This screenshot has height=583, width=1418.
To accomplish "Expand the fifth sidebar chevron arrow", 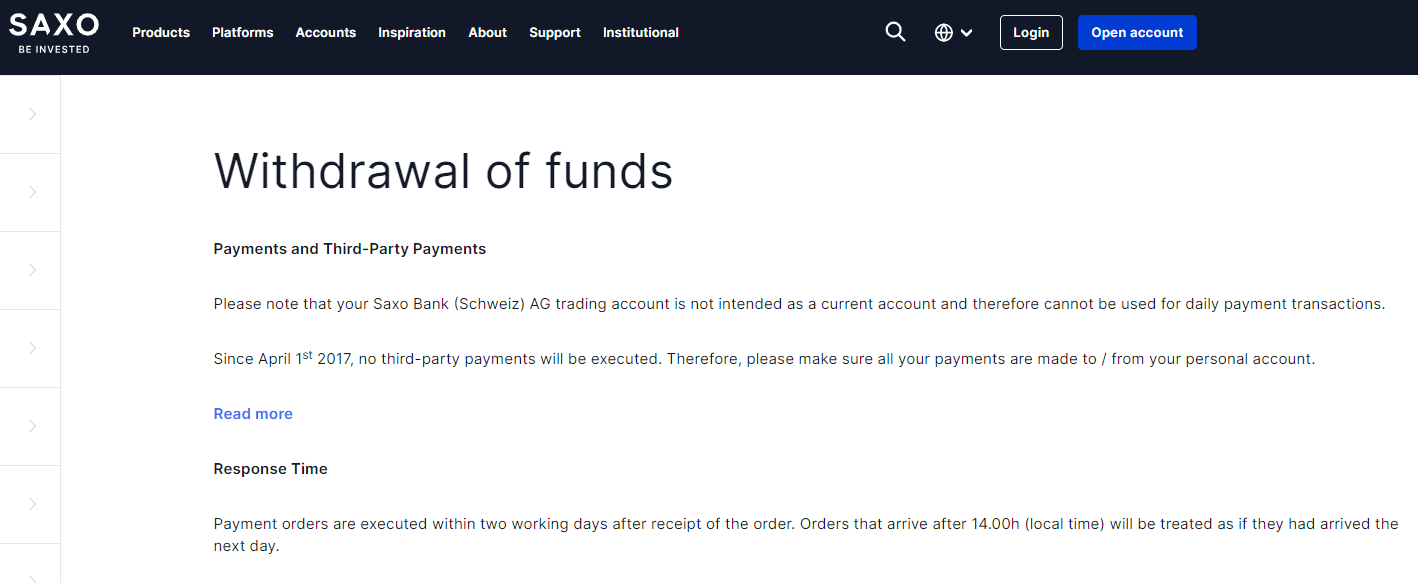I will pyautogui.click(x=32, y=426).
